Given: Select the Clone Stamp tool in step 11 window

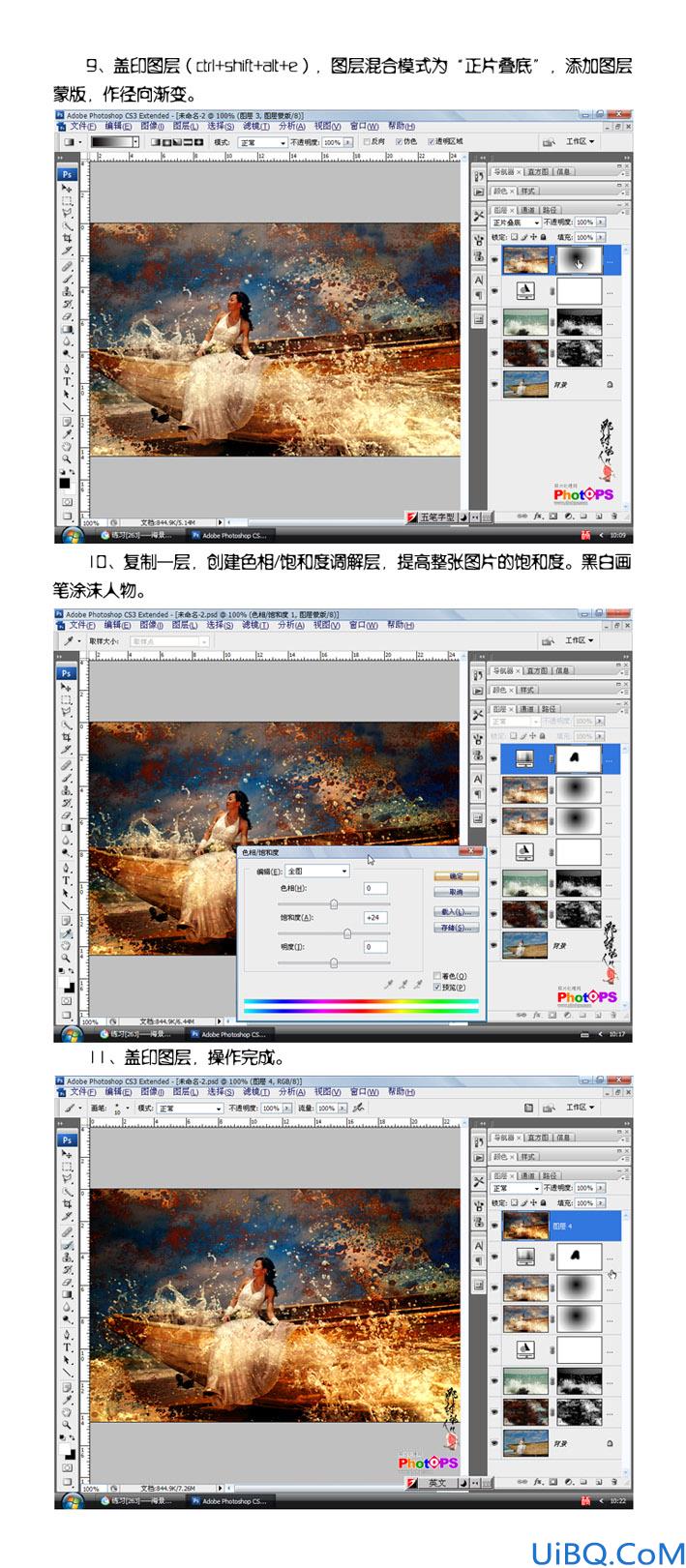Looking at the screenshot, I should [66, 1257].
